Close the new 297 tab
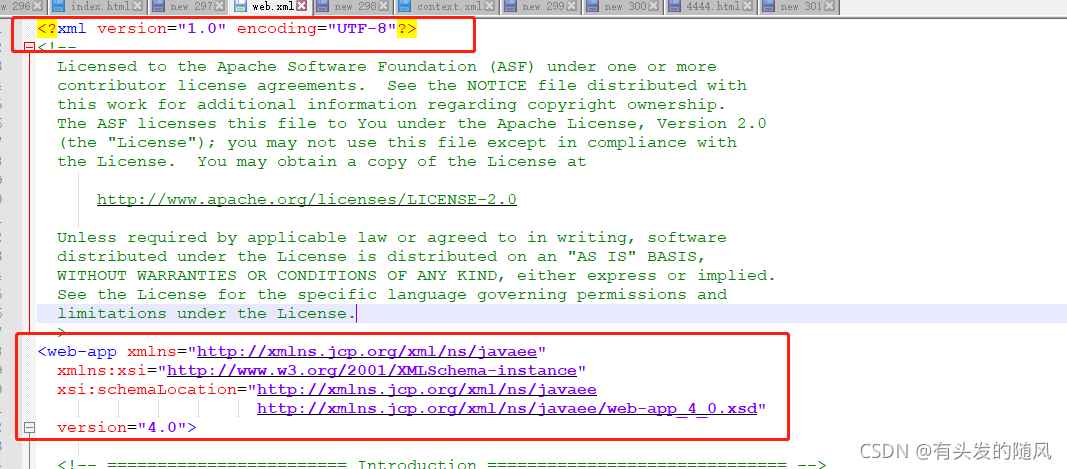Screen dimensions: 1067x469 (x=219, y=7)
